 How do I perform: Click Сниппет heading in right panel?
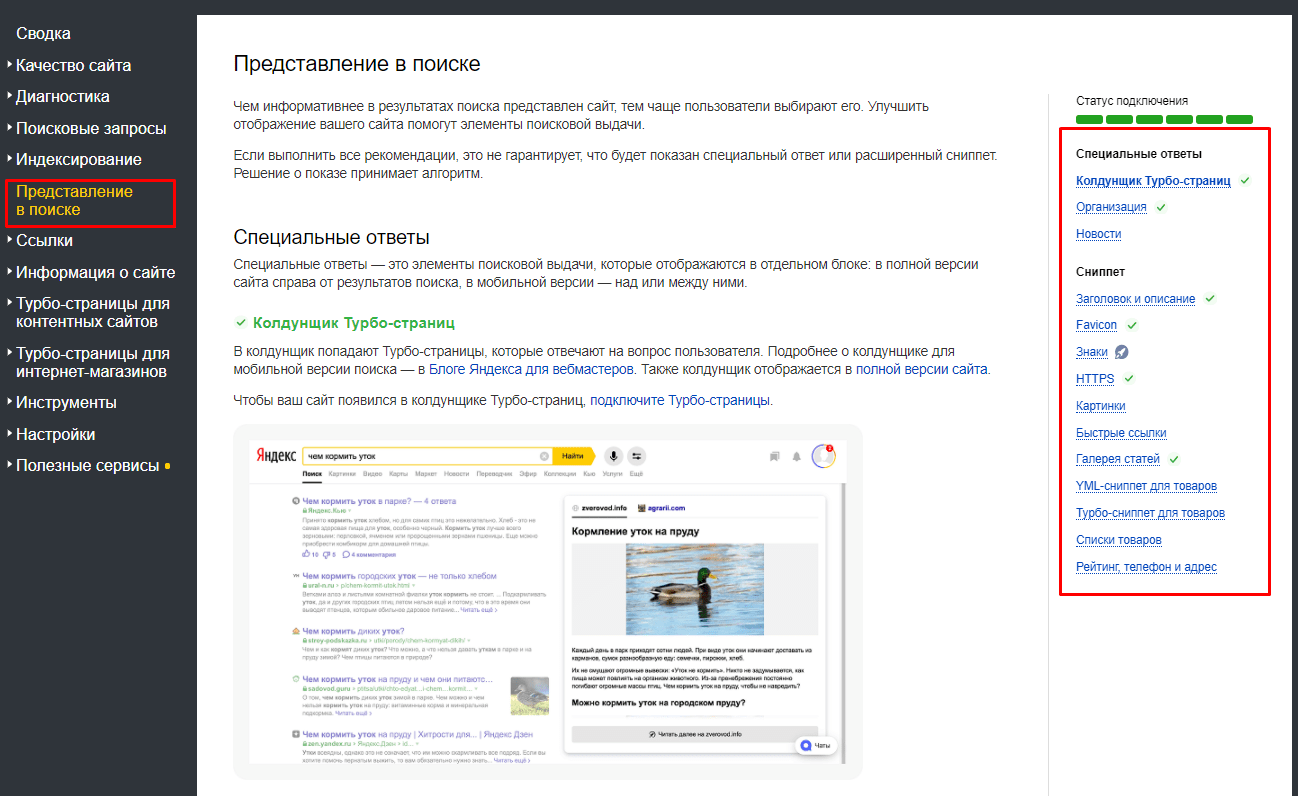[1100, 272]
